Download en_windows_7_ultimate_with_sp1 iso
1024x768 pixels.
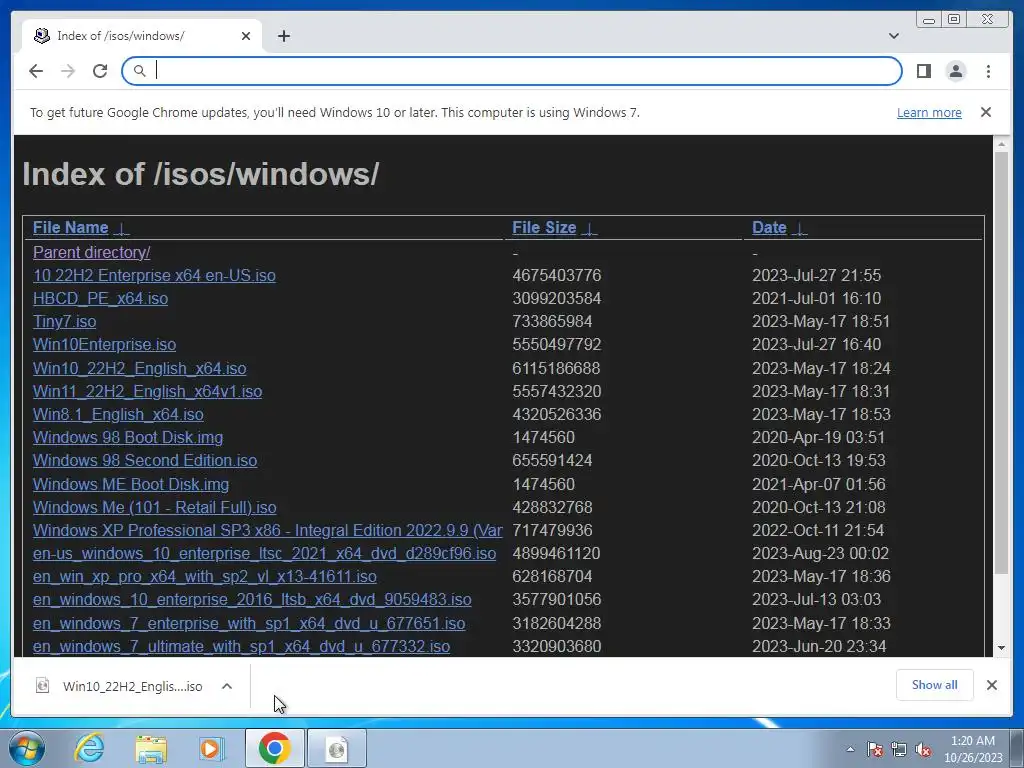[x=241, y=646]
